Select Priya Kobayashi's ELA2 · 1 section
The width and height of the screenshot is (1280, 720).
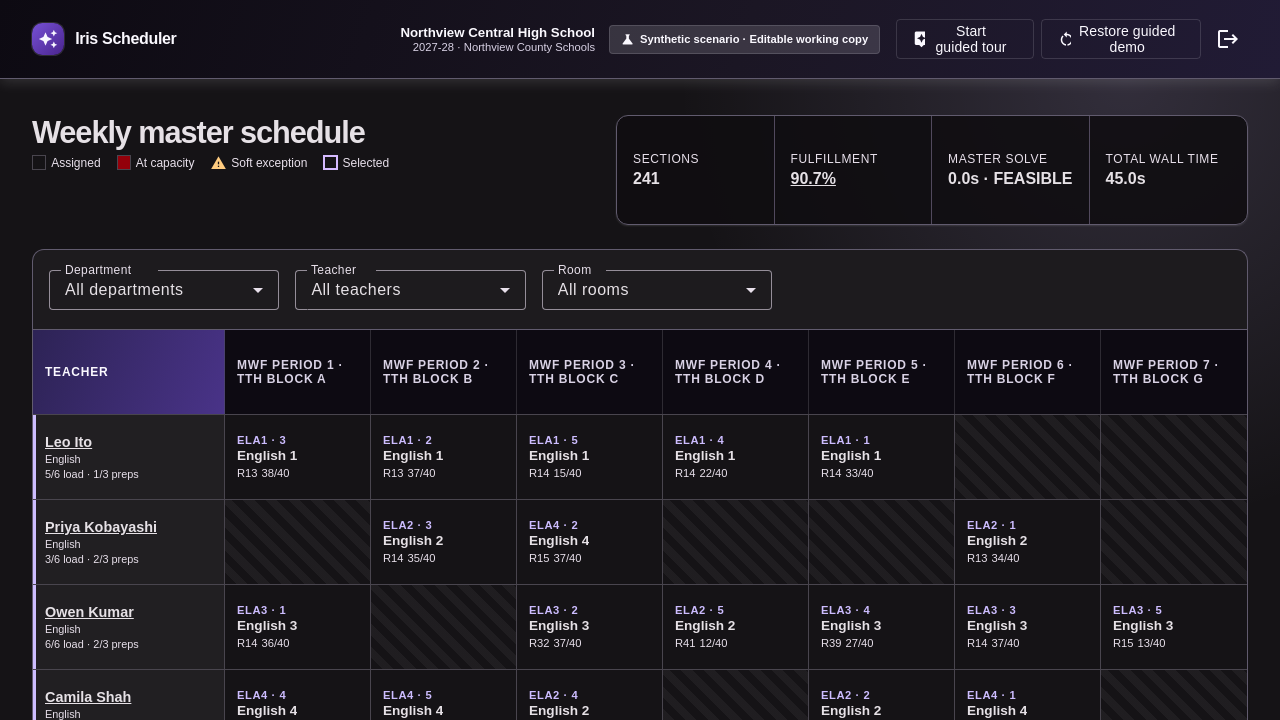point(1028,542)
